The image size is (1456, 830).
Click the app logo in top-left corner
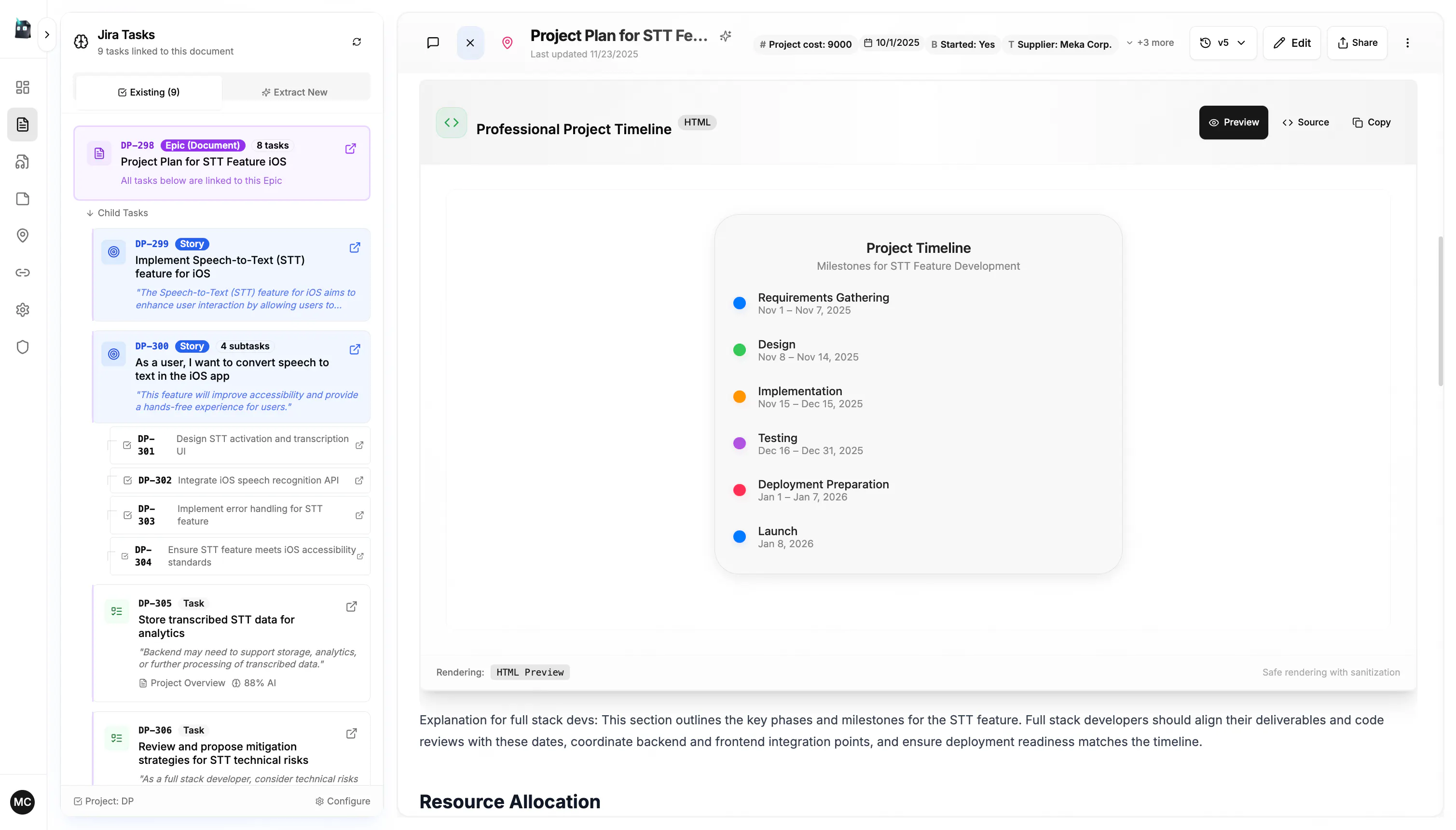tap(22, 28)
